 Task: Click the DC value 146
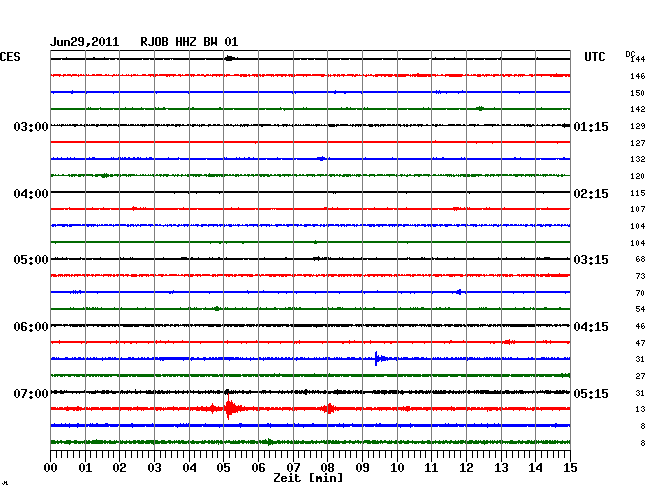638,76
